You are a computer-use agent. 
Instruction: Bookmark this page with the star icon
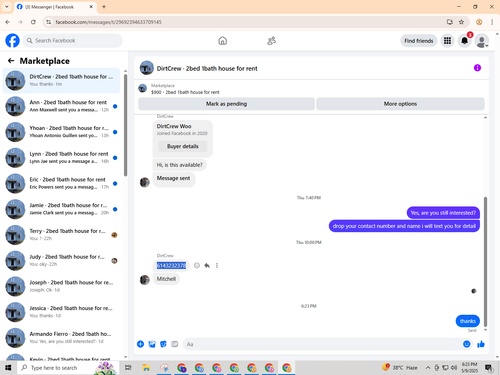click(x=461, y=22)
